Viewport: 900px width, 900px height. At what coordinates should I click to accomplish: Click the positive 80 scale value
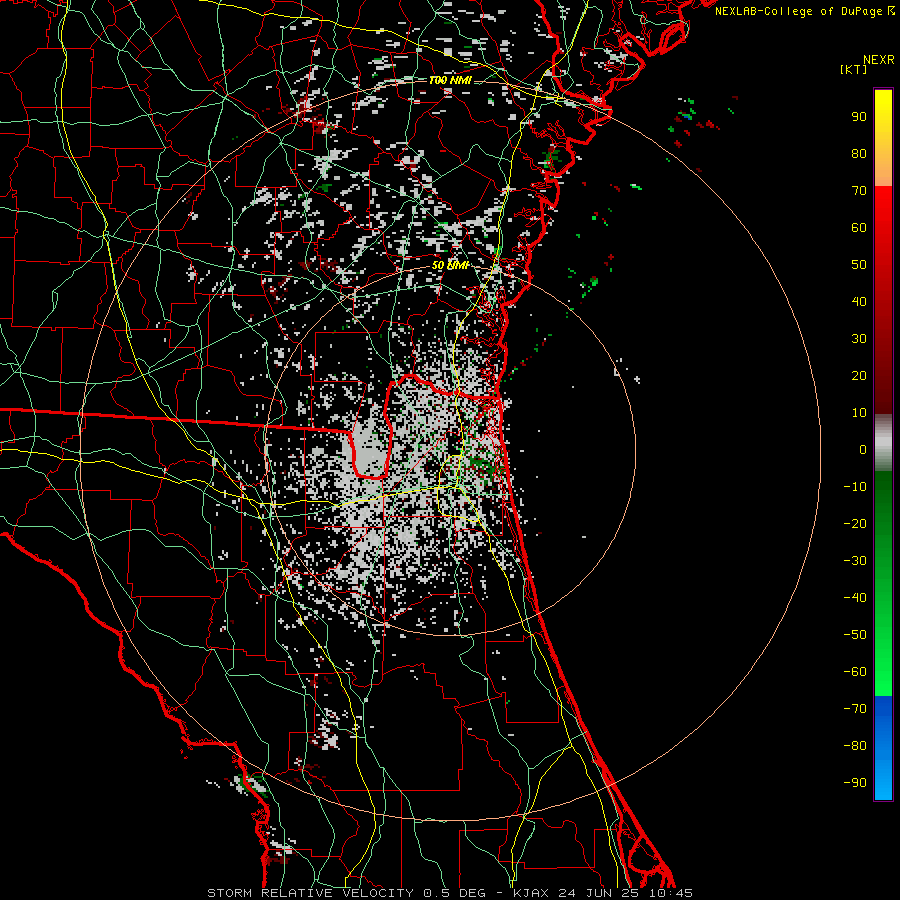coord(859,154)
